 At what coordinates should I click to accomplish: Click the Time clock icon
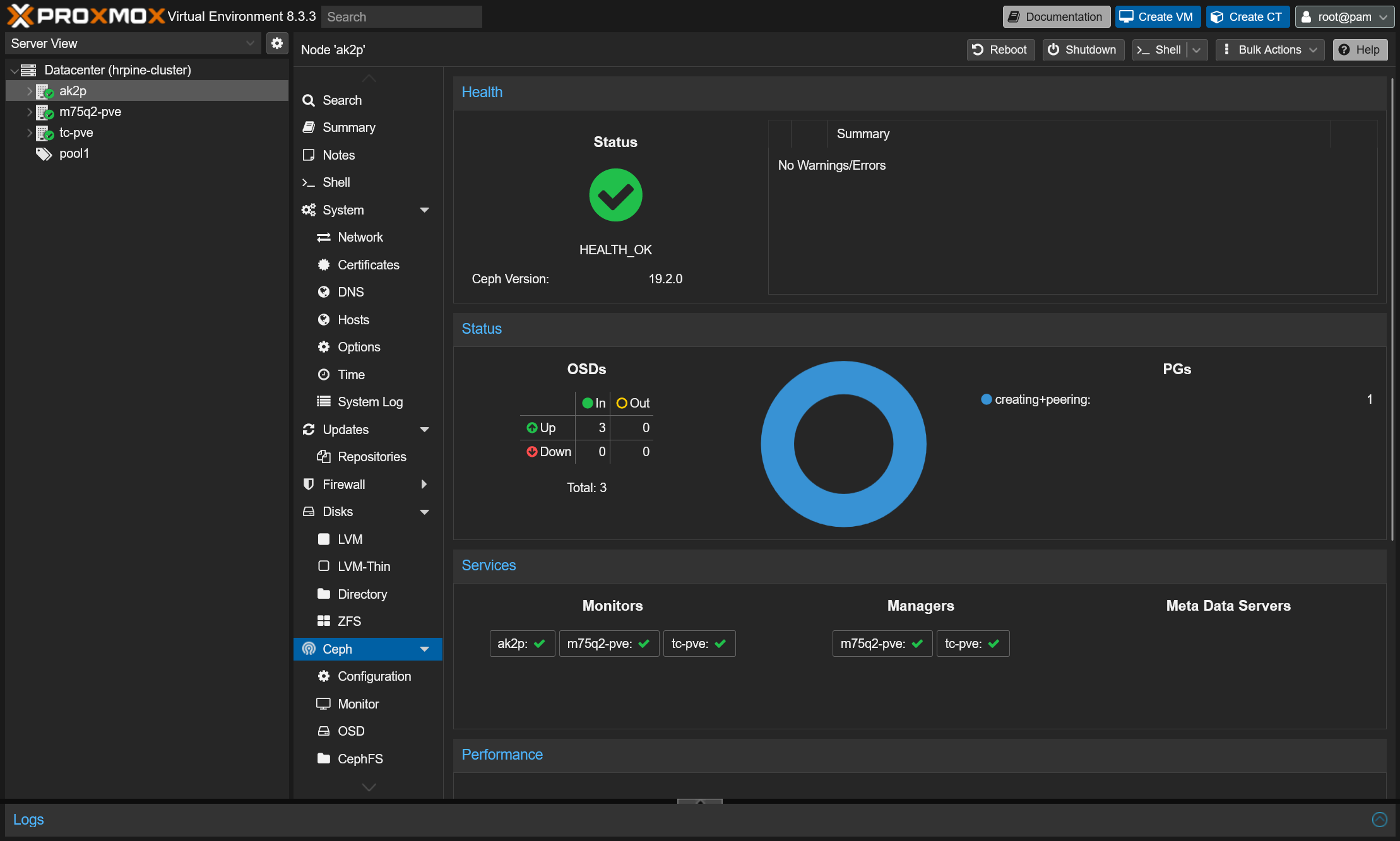tap(324, 375)
